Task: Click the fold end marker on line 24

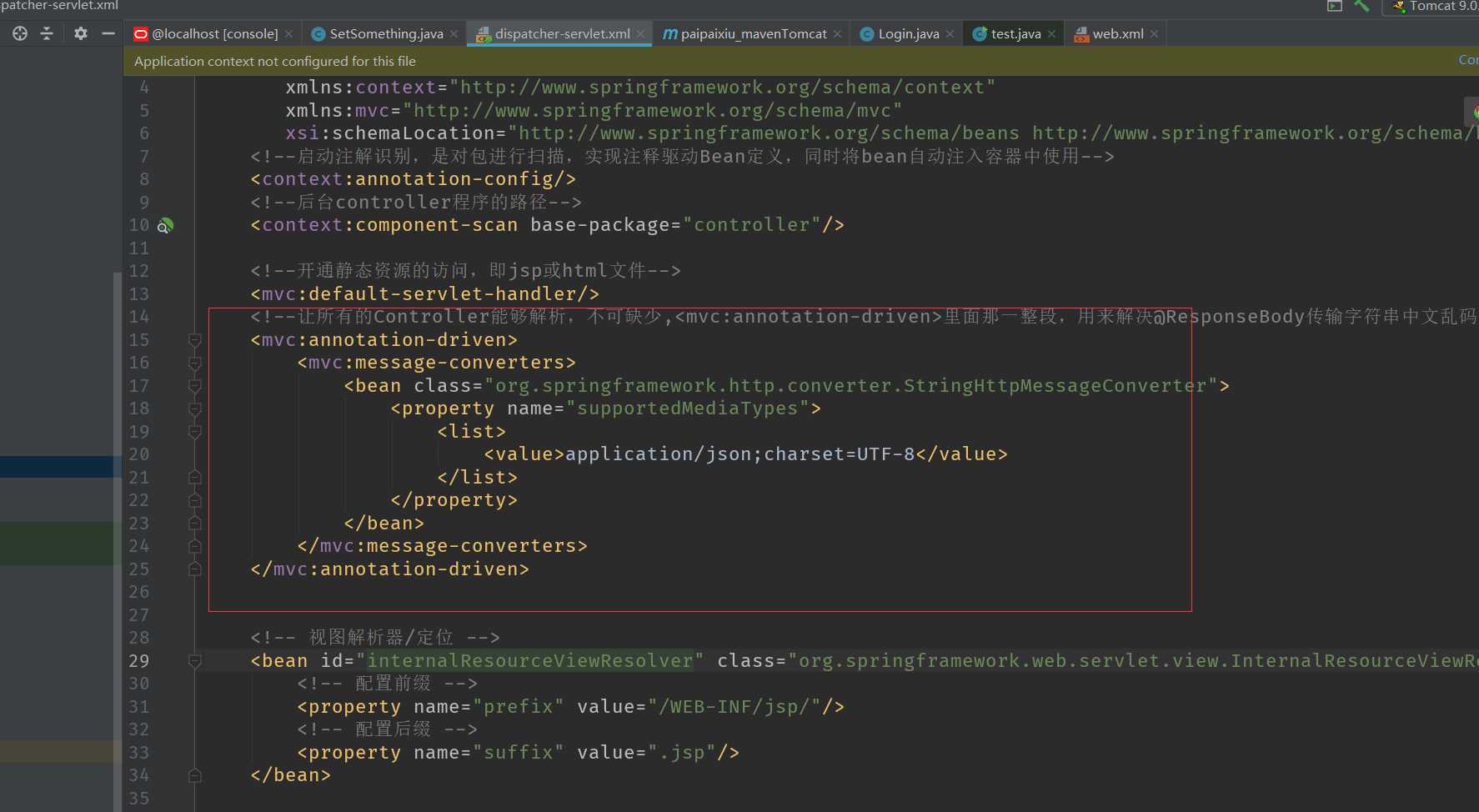Action: [x=195, y=547]
